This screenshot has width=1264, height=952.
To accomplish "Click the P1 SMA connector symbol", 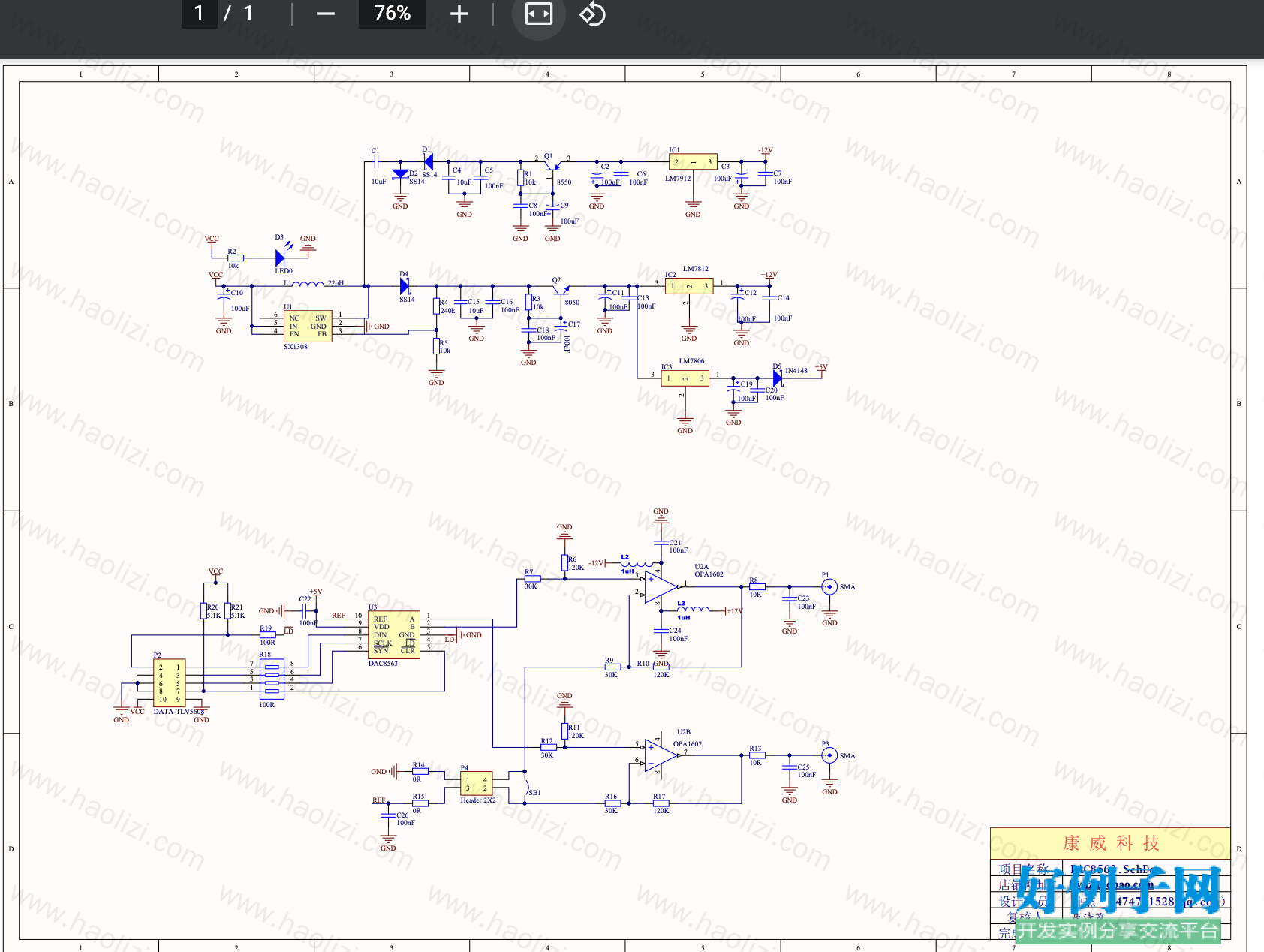I will pyautogui.click(x=829, y=586).
